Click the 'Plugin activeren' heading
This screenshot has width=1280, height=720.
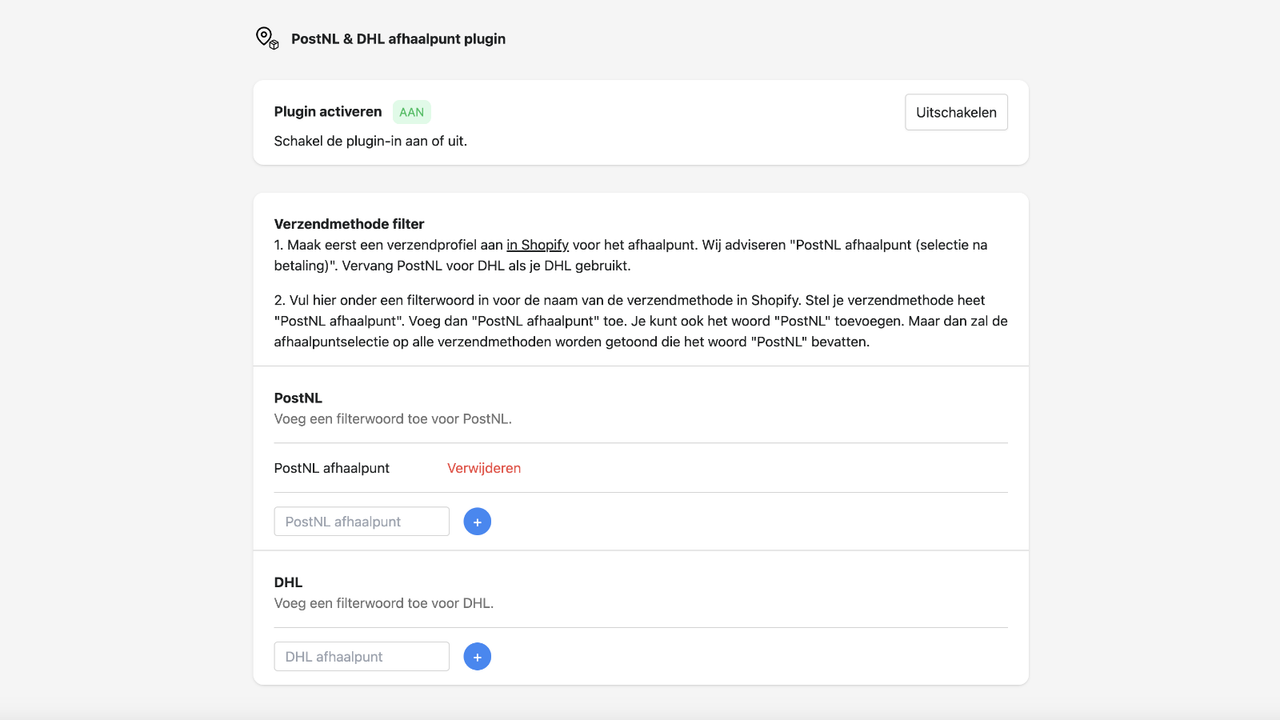point(328,112)
